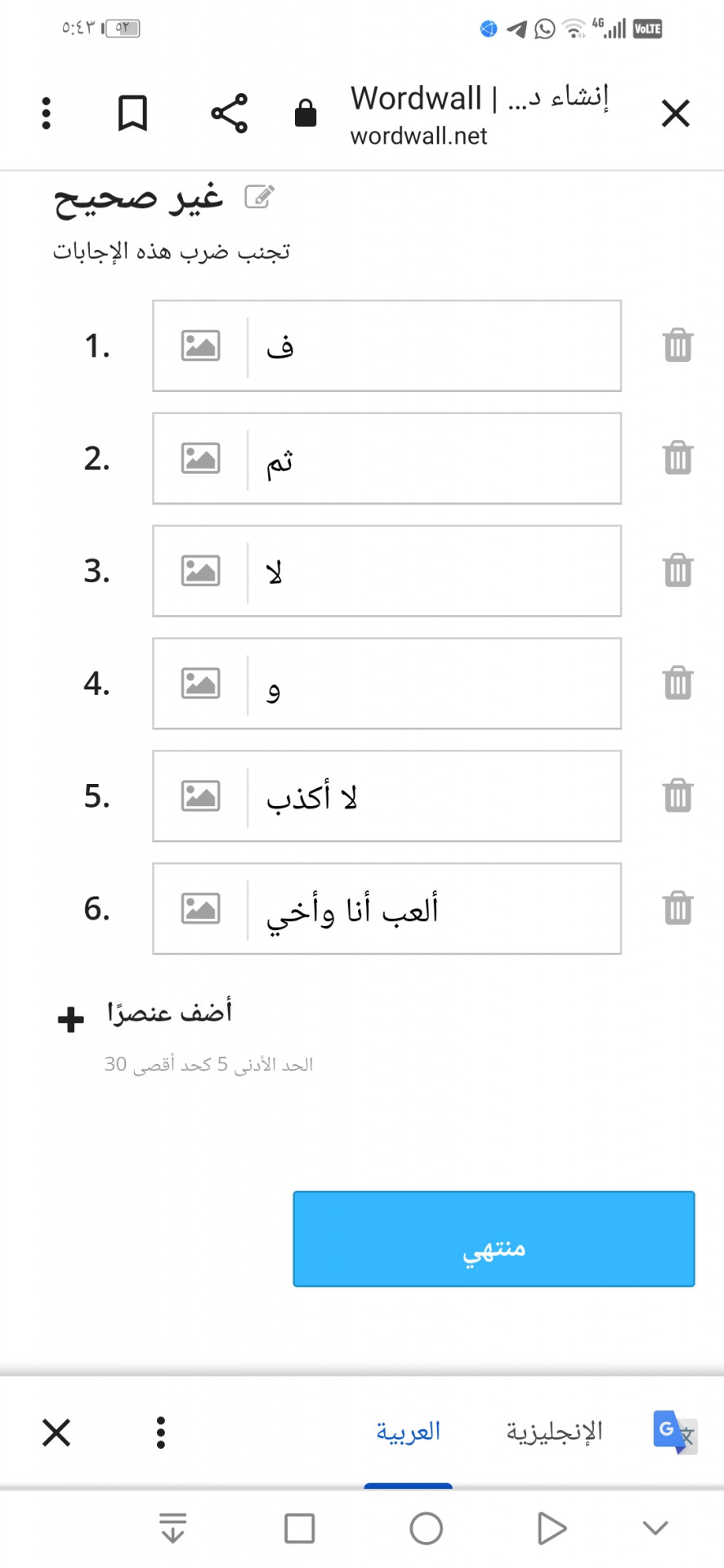Image resolution: width=724 pixels, height=1568 pixels.
Task: Add an image to answer 5
Action: (200, 795)
